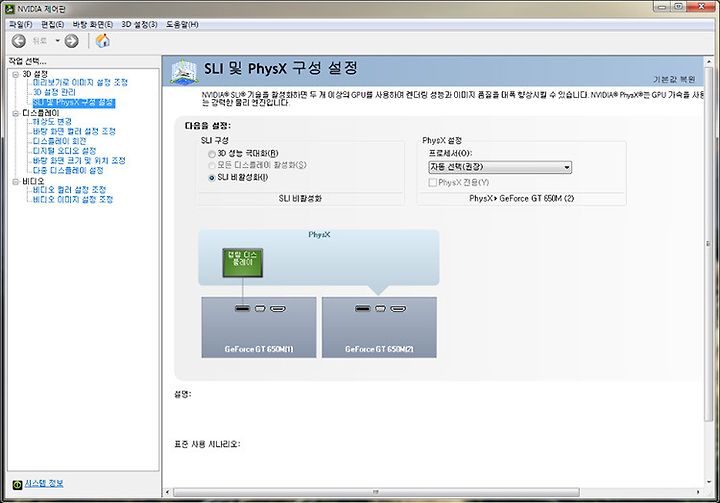This screenshot has height=503, width=720.
Task: Click the PhysX > GeForce GT 650M (2) status text
Action: tap(522, 198)
